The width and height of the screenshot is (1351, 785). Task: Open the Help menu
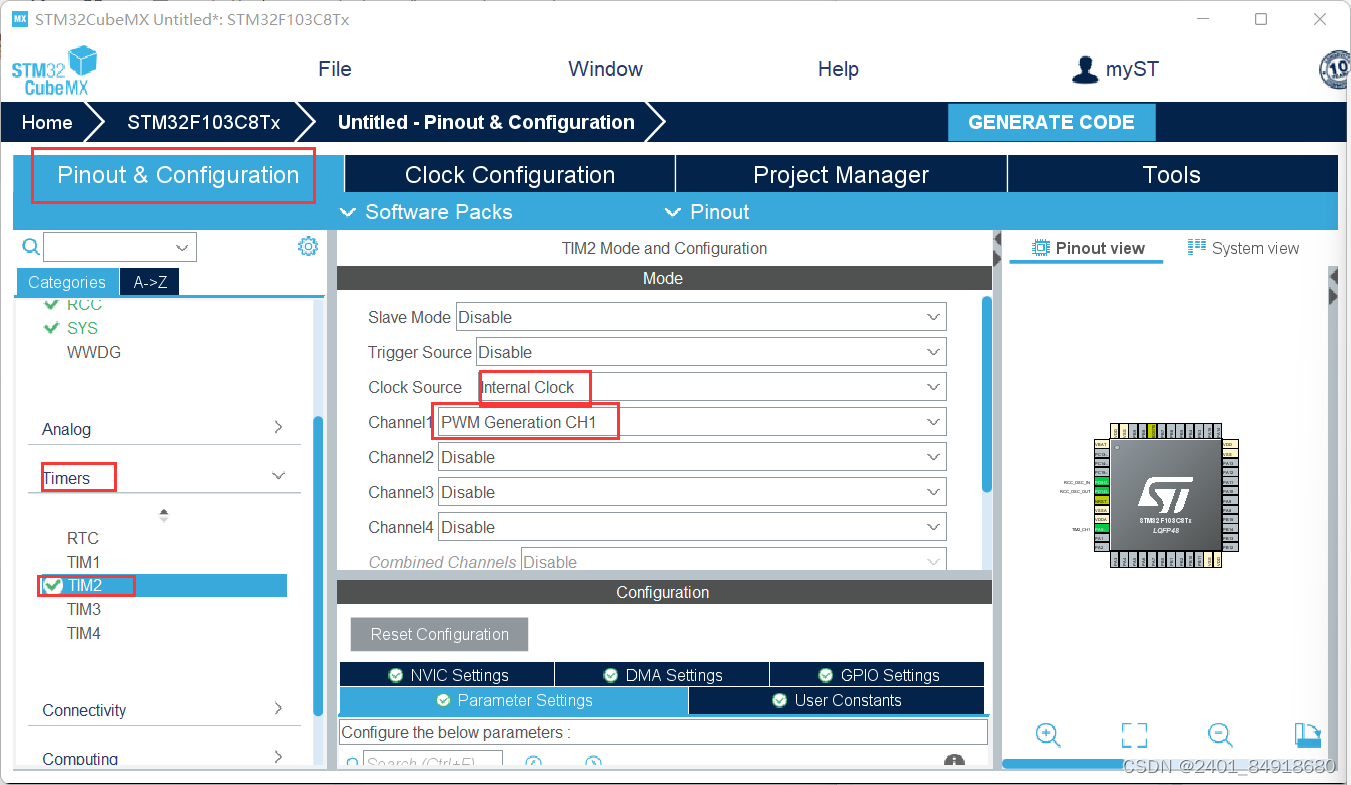point(838,69)
